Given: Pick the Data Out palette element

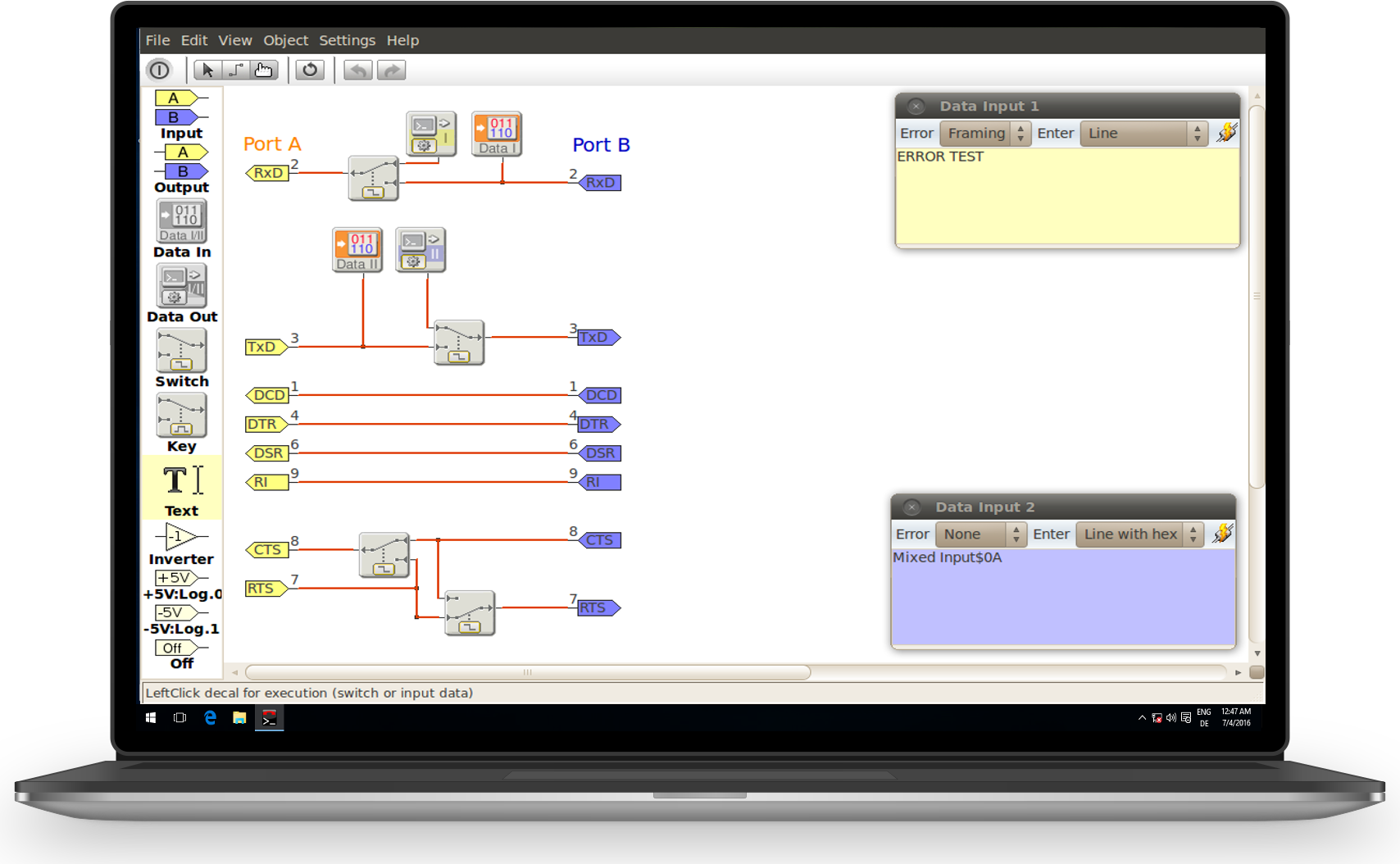Looking at the screenshot, I should 182,286.
